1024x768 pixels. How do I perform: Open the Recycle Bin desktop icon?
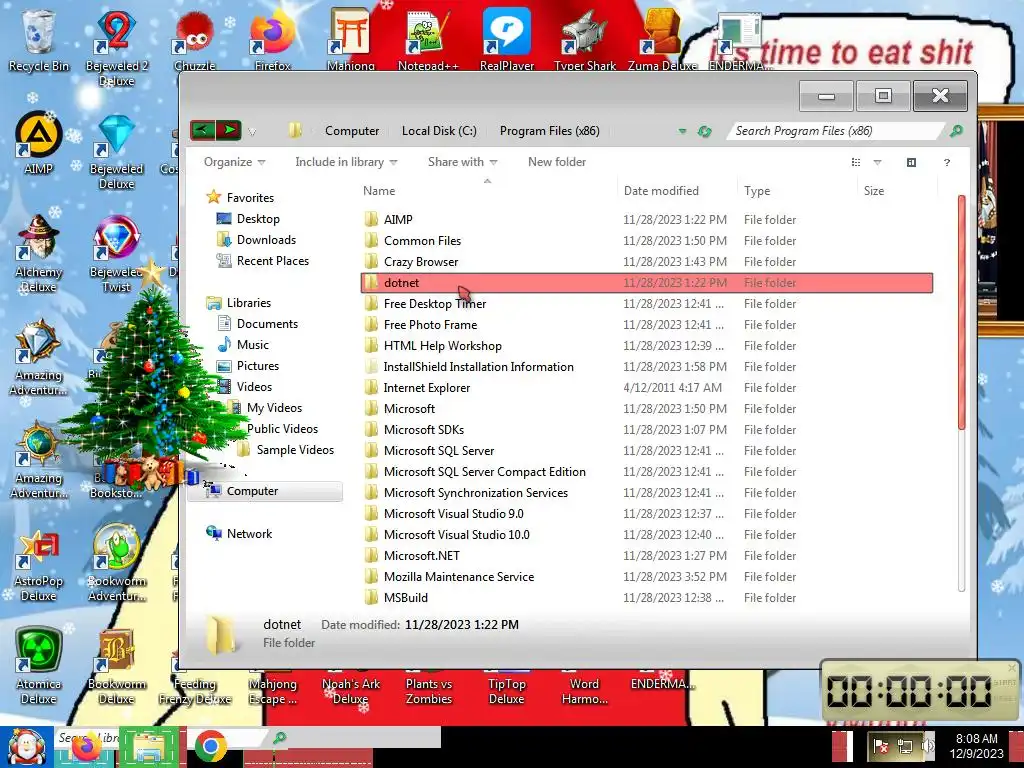tap(39, 39)
